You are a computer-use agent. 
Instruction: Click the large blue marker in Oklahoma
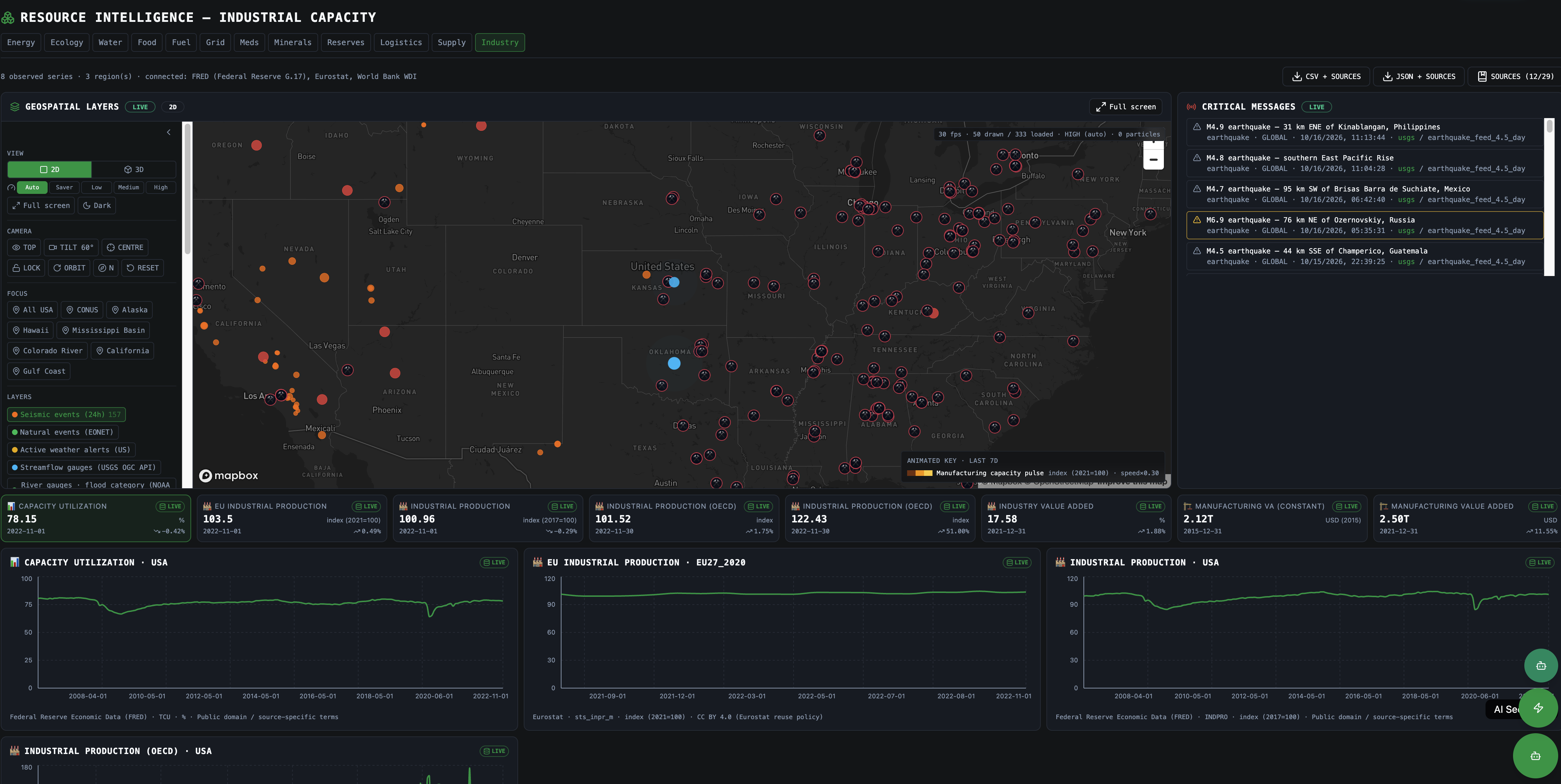click(674, 363)
